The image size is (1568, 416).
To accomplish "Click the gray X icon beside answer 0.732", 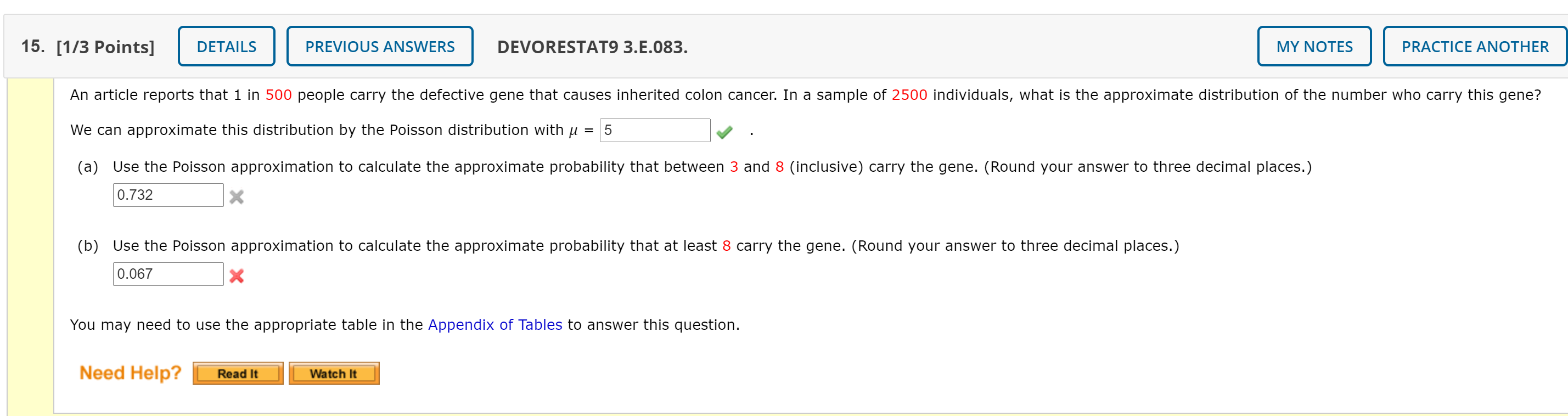I will (239, 196).
